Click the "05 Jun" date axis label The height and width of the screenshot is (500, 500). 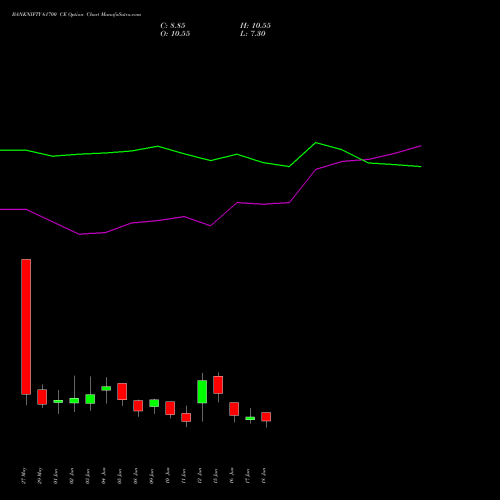click(120, 476)
